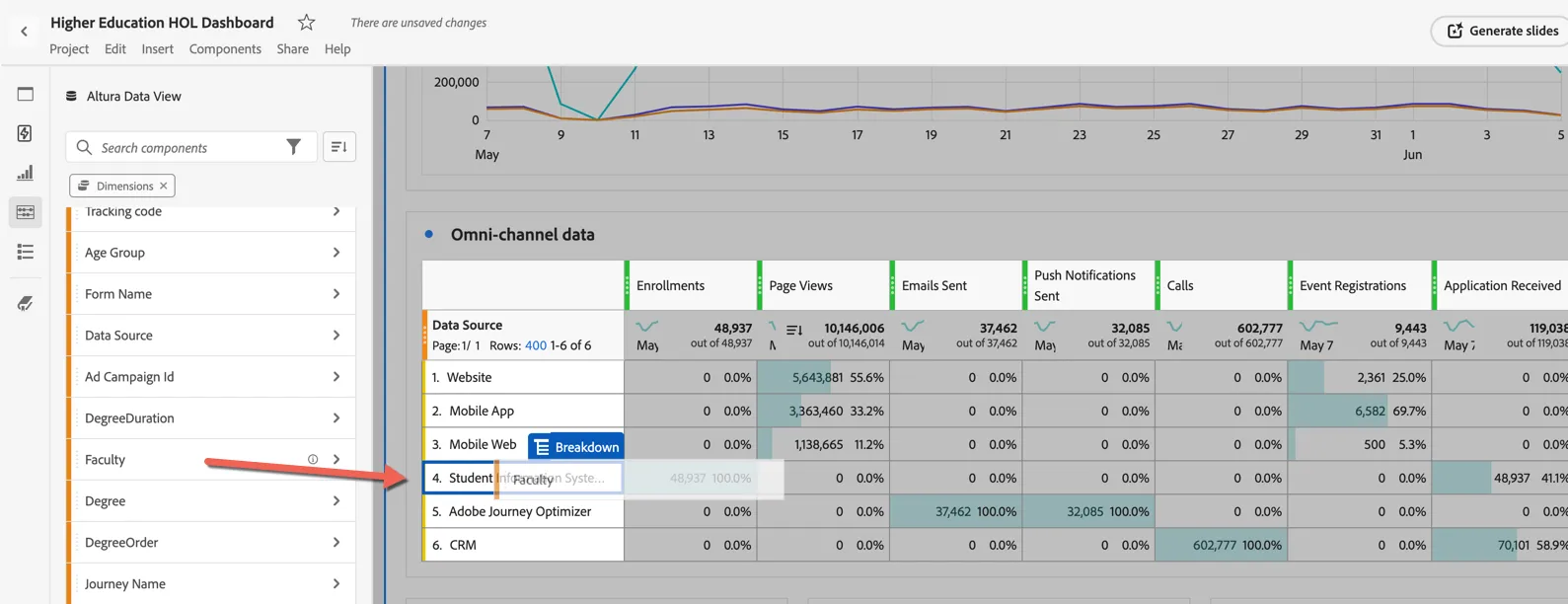
Task: Click the Enrollments sparkline trend icon
Action: coord(647,326)
